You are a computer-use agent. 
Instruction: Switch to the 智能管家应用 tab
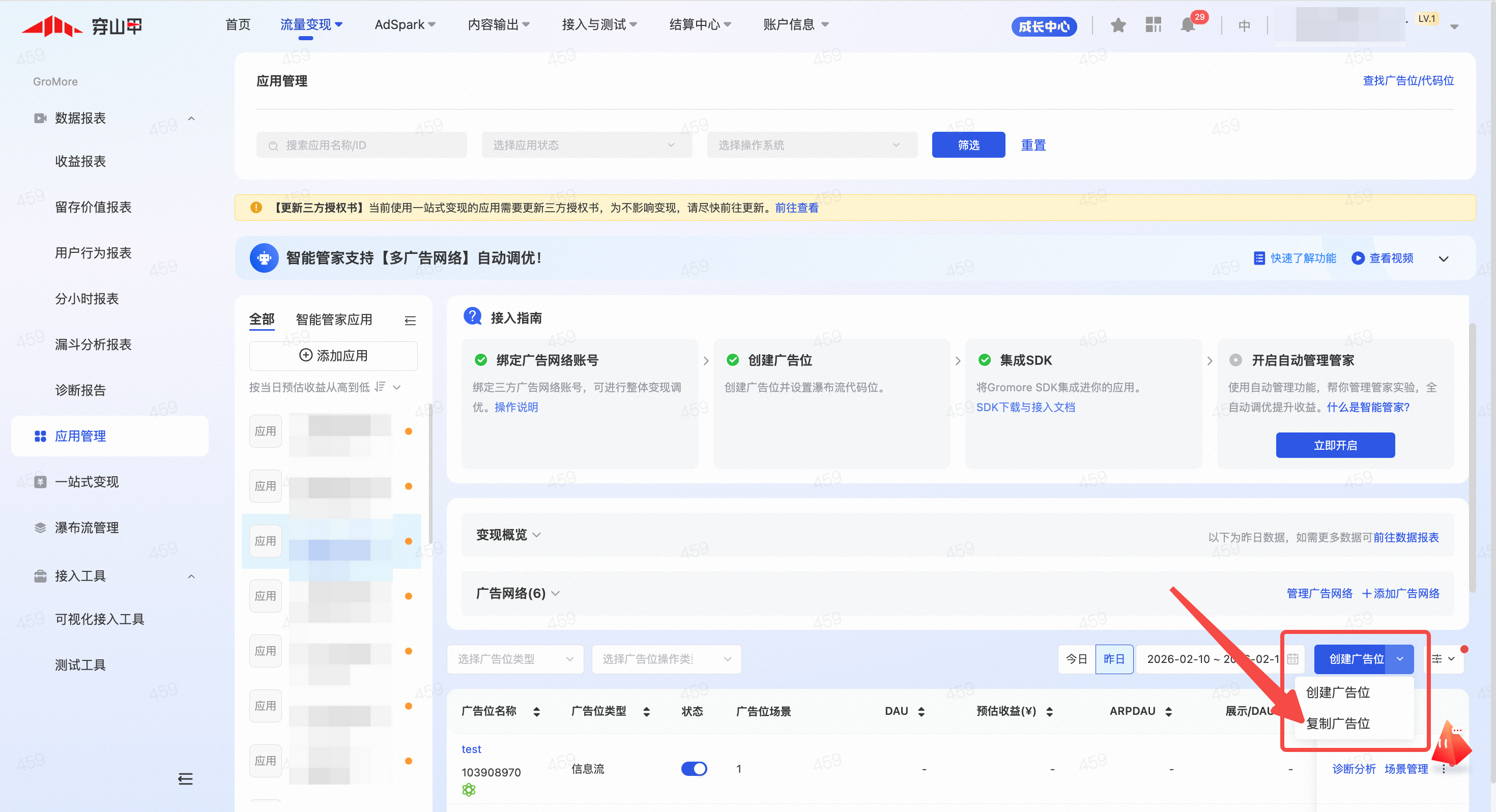coord(333,320)
